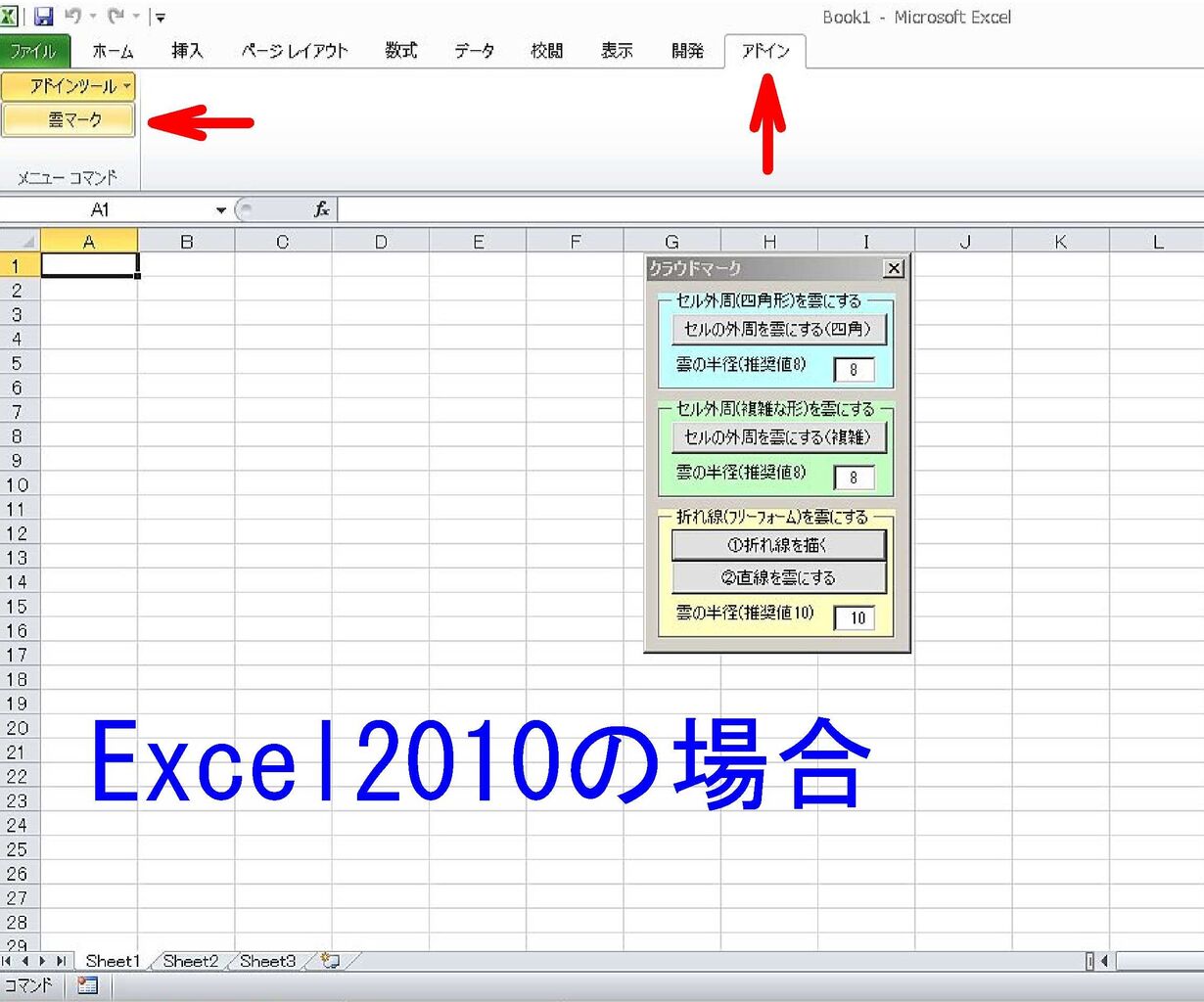Screen dimensions: 1204x1002
Task: Select column K header
Action: pyautogui.click(x=1060, y=241)
